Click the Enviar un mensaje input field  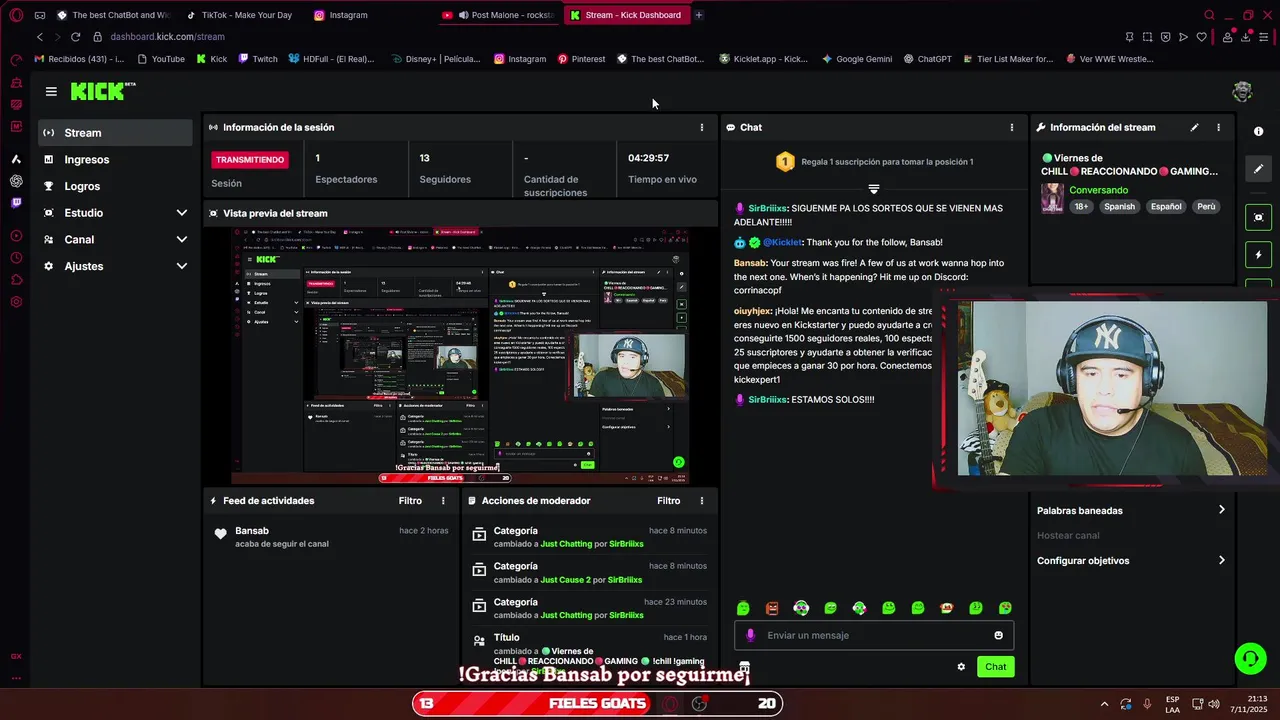pyautogui.click(x=875, y=635)
